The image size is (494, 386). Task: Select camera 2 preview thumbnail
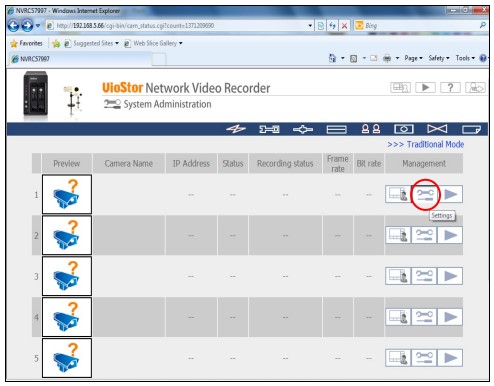tap(67, 235)
